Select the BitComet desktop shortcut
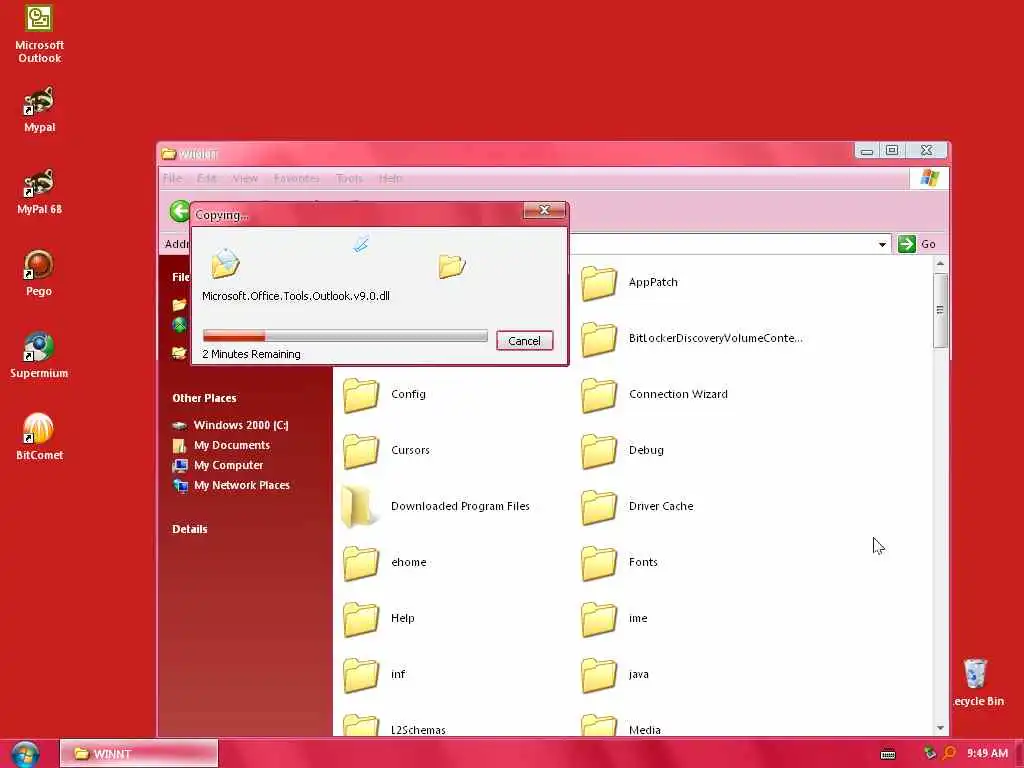This screenshot has height=768, width=1024. tap(39, 436)
